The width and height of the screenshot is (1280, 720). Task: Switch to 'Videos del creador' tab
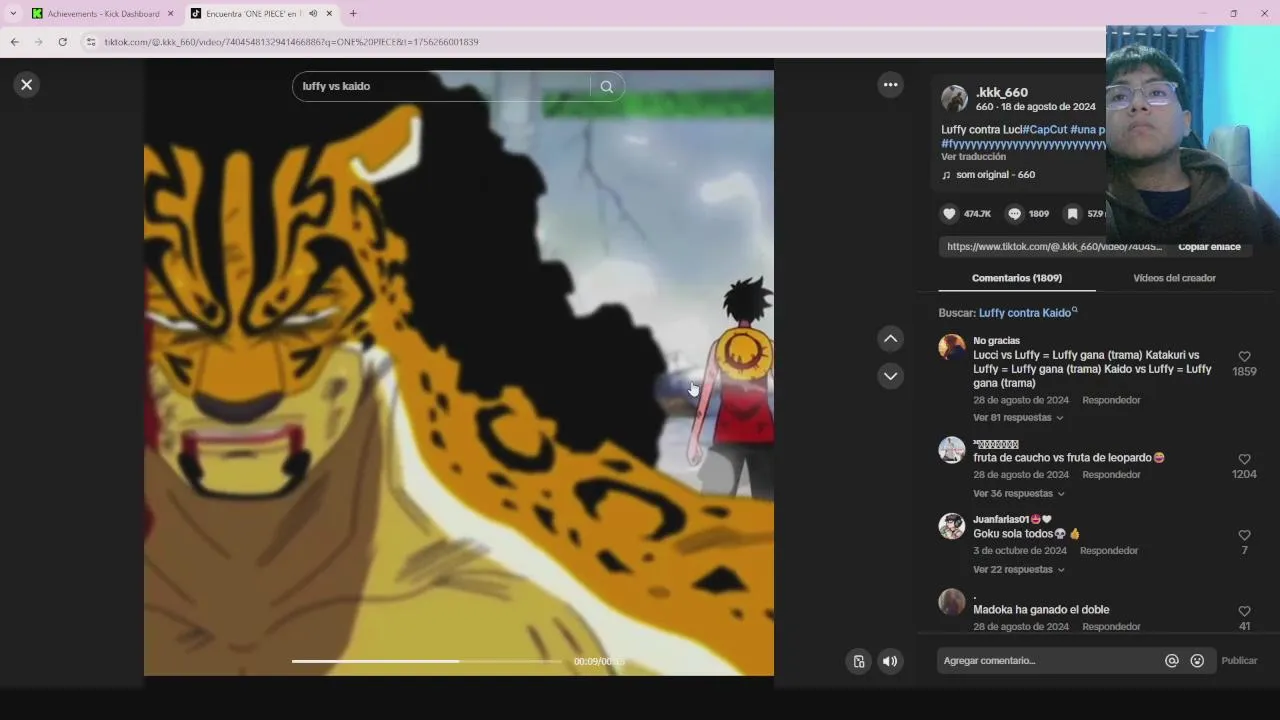1174,278
